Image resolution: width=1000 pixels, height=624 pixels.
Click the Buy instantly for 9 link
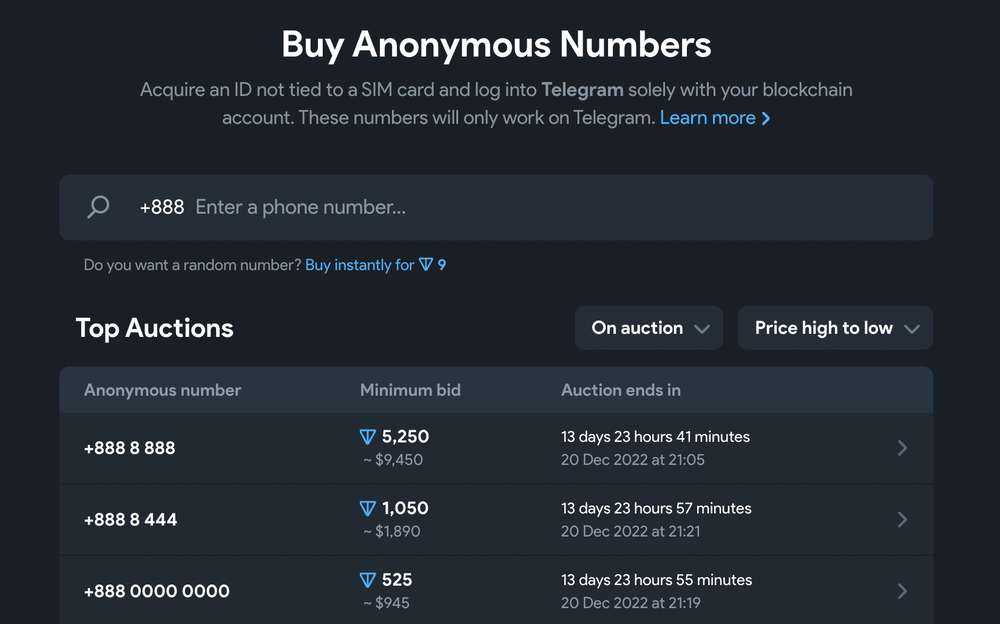click(375, 265)
